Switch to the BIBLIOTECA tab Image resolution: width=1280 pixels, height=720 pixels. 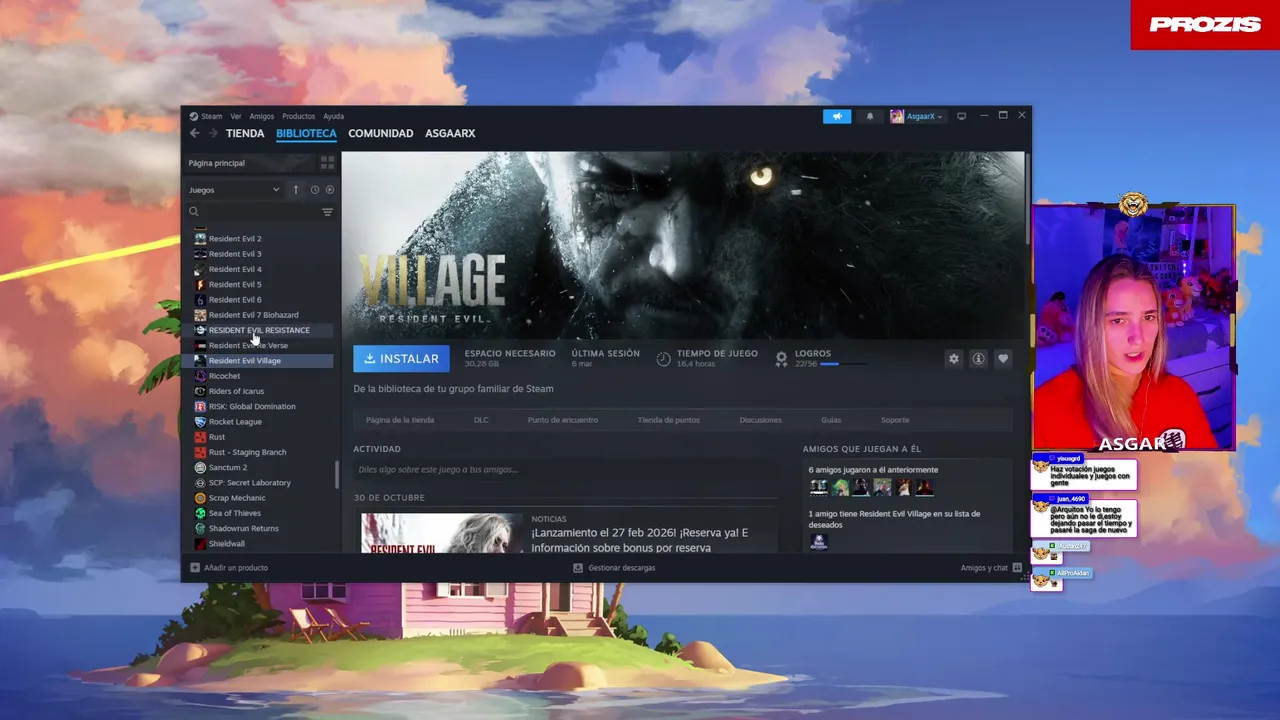[306, 133]
